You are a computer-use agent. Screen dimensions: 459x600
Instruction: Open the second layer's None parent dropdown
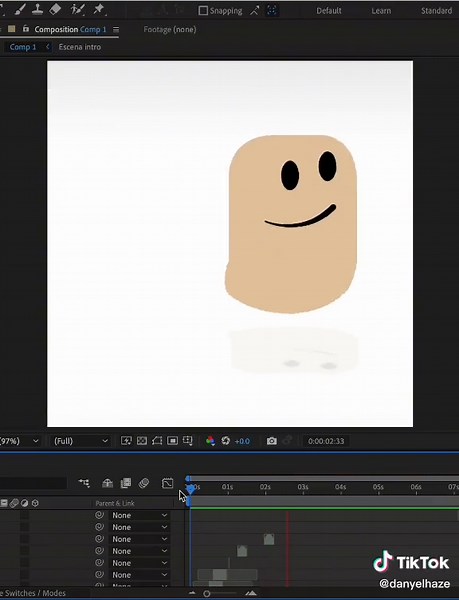139,527
